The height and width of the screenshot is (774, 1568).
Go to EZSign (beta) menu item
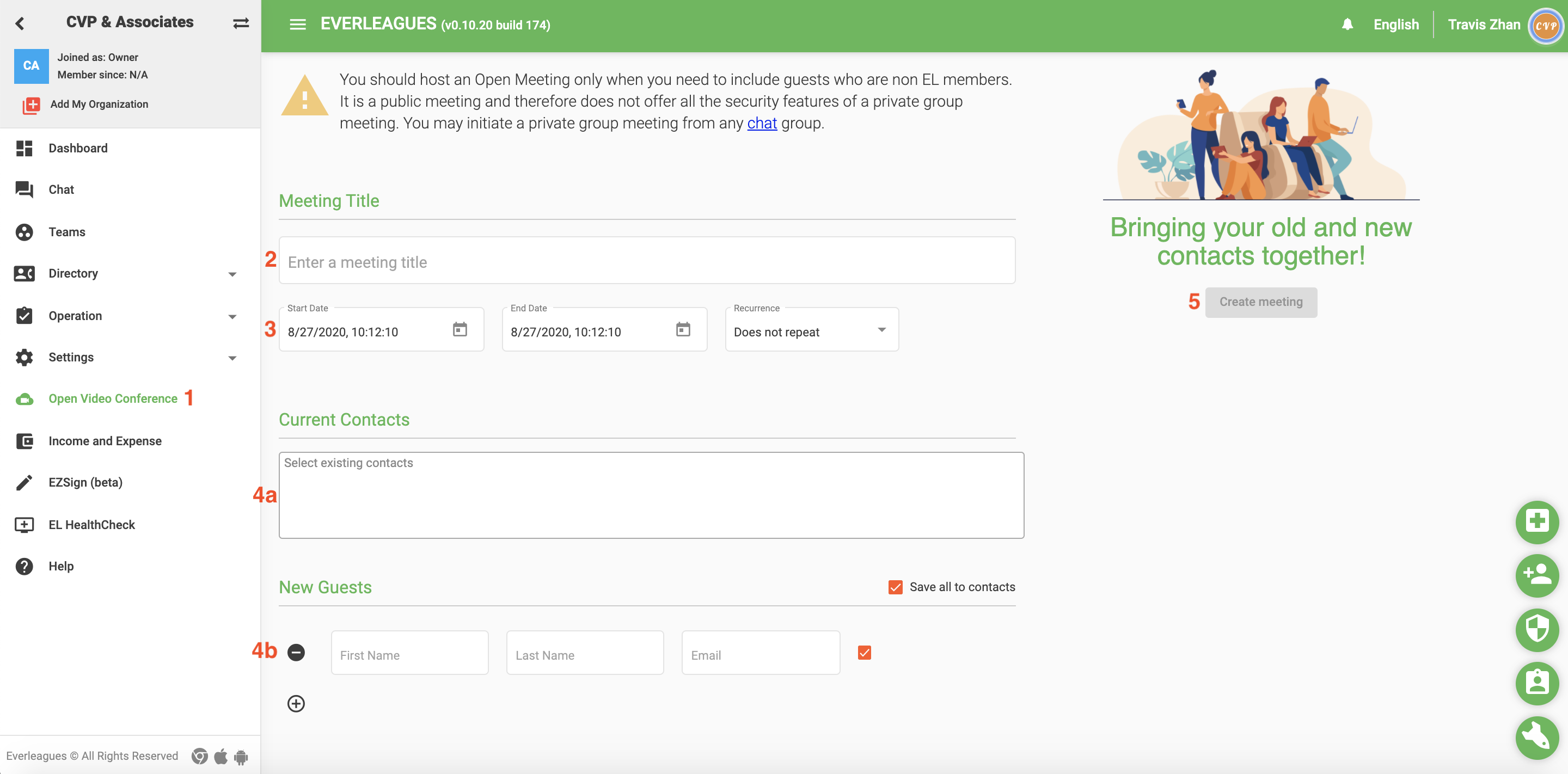pyautogui.click(x=85, y=483)
